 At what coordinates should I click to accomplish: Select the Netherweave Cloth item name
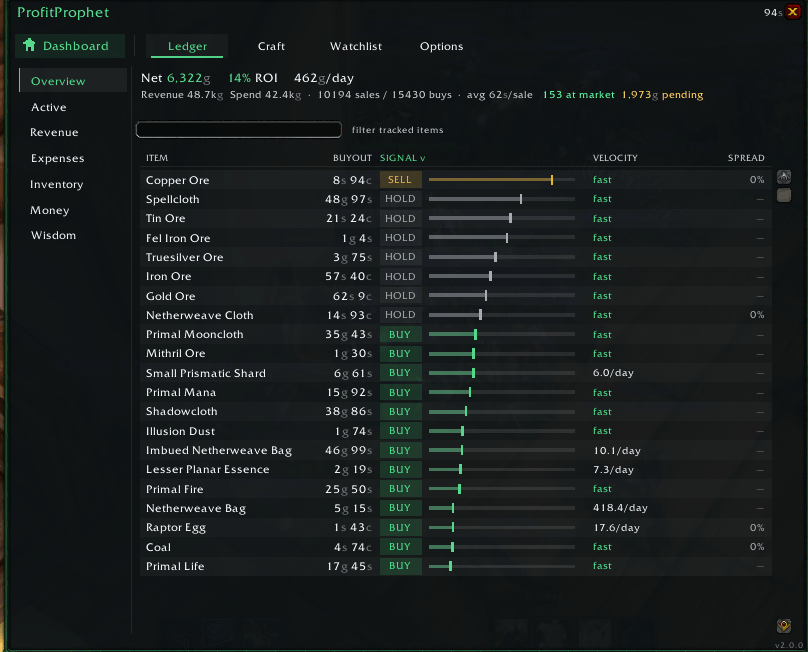click(x=199, y=315)
